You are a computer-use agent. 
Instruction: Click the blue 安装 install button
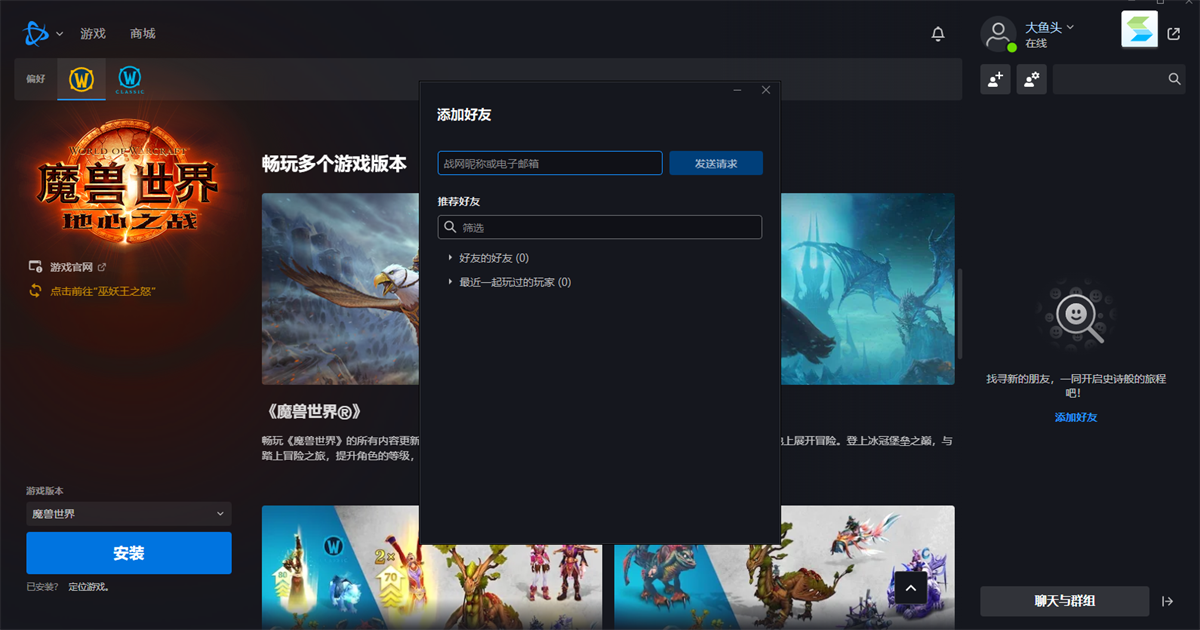tap(128, 552)
